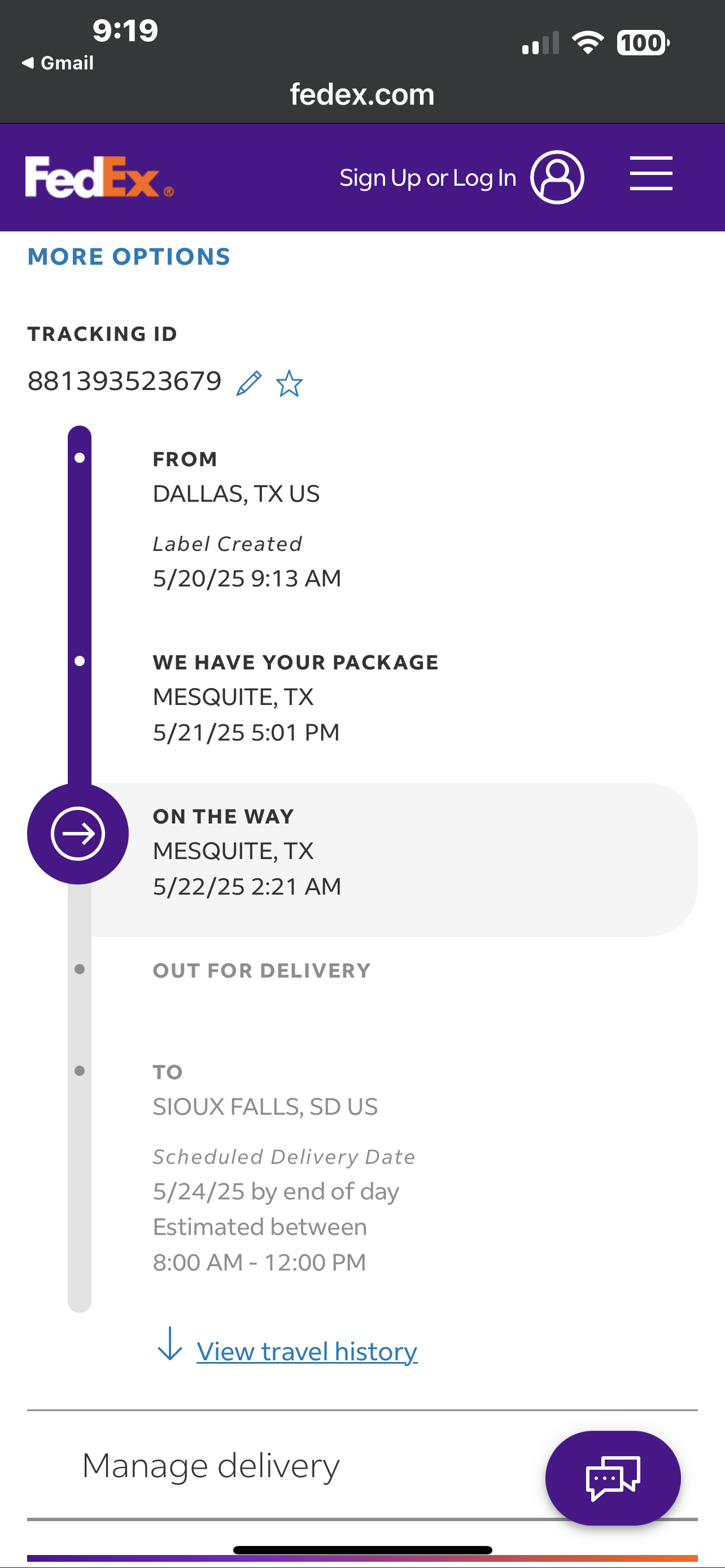Tap the Sioux Falls destination timeline dot
725x1568 pixels.
point(80,1071)
